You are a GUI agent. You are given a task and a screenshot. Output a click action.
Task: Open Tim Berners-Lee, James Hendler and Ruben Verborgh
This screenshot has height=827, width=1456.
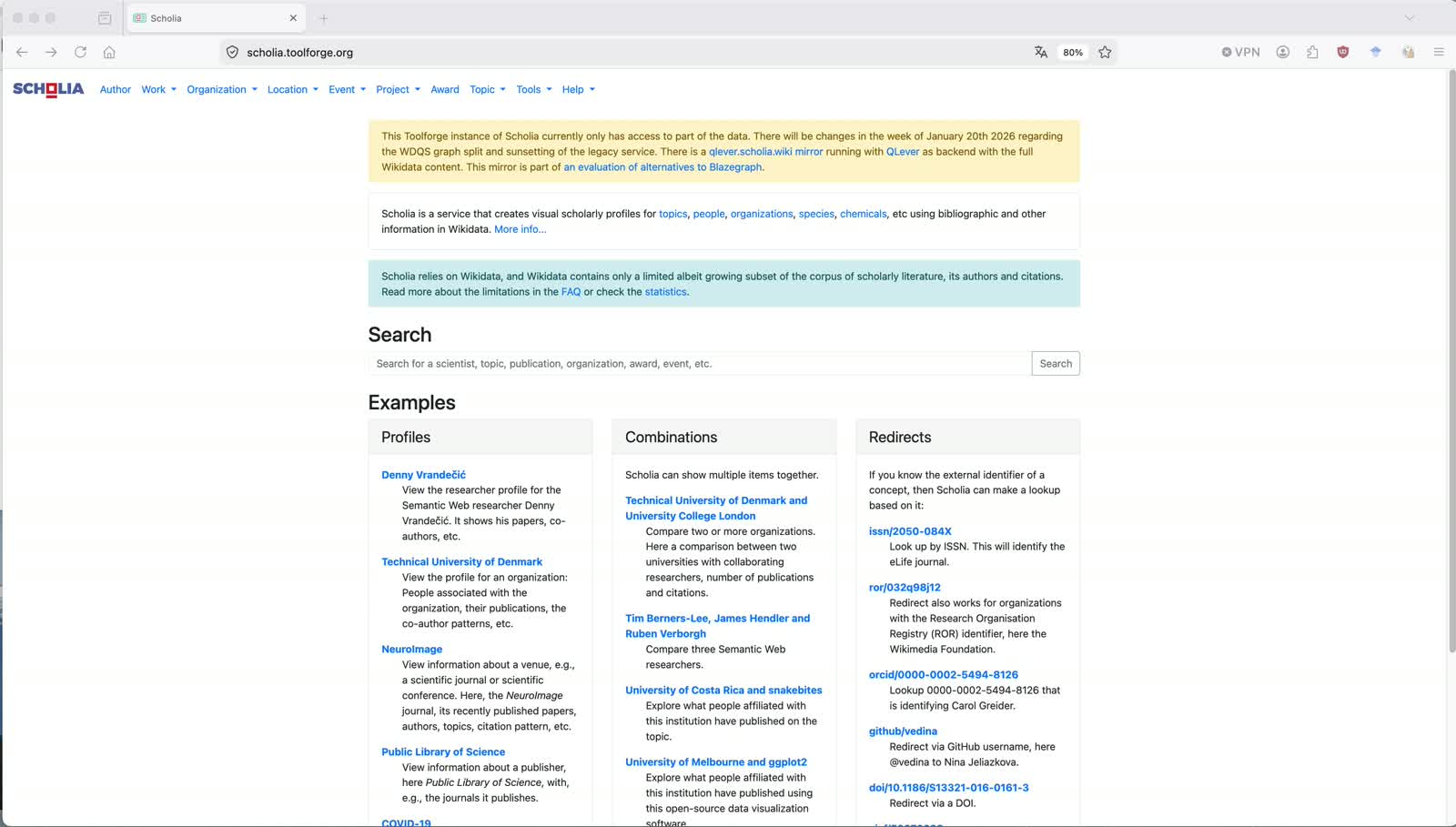tap(717, 626)
